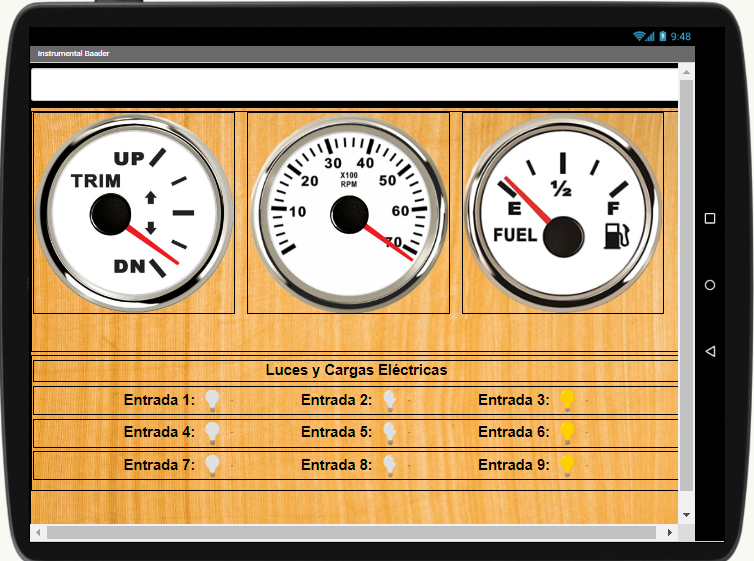Click the 'Instrumental Baader' title text
This screenshot has height=561, width=754.
(74, 53)
